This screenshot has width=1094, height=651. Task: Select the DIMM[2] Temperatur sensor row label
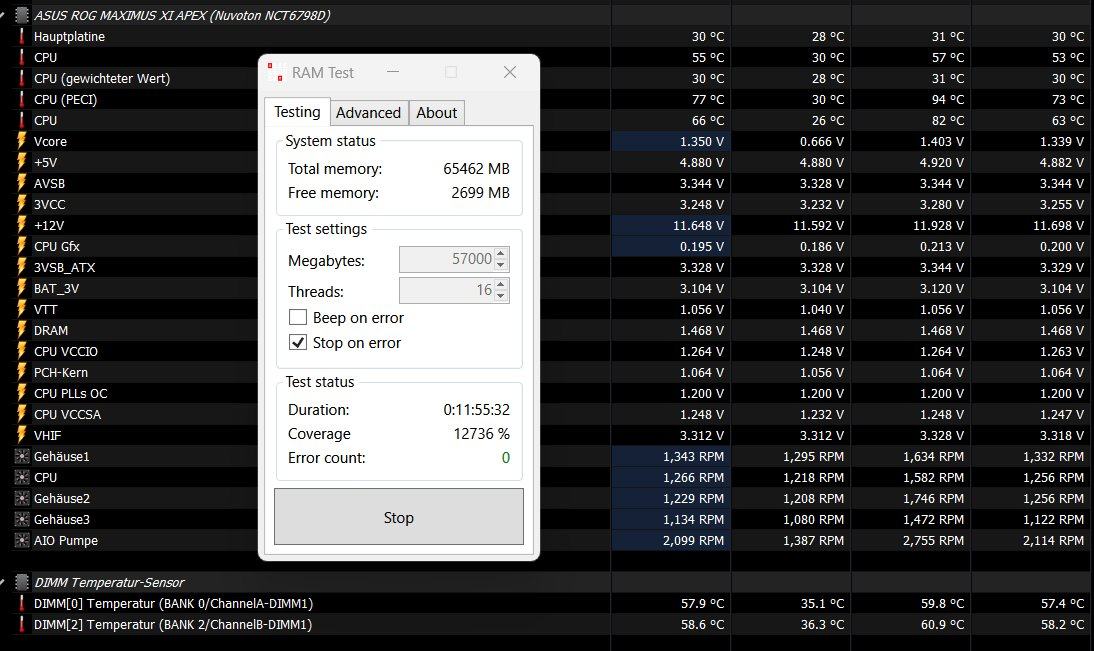tap(173, 624)
